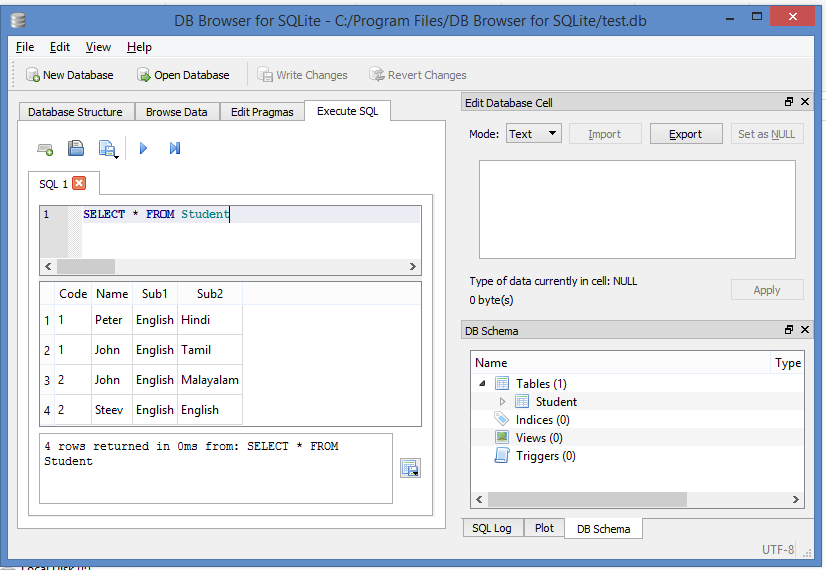Viewport: 826px width, 570px height.
Task: Select the DB Schema bottom tab
Action: (x=604, y=529)
